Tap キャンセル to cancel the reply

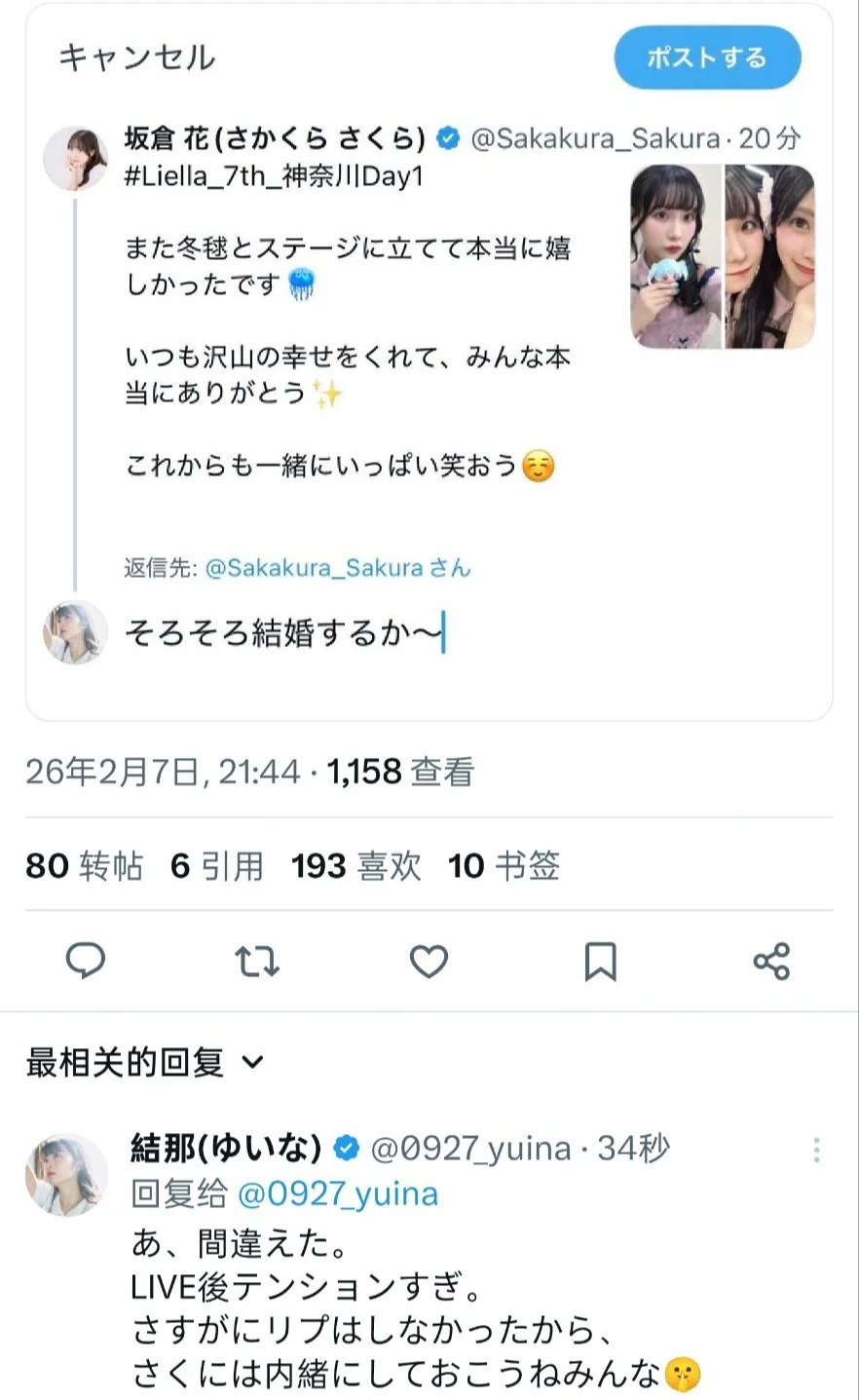click(x=136, y=57)
